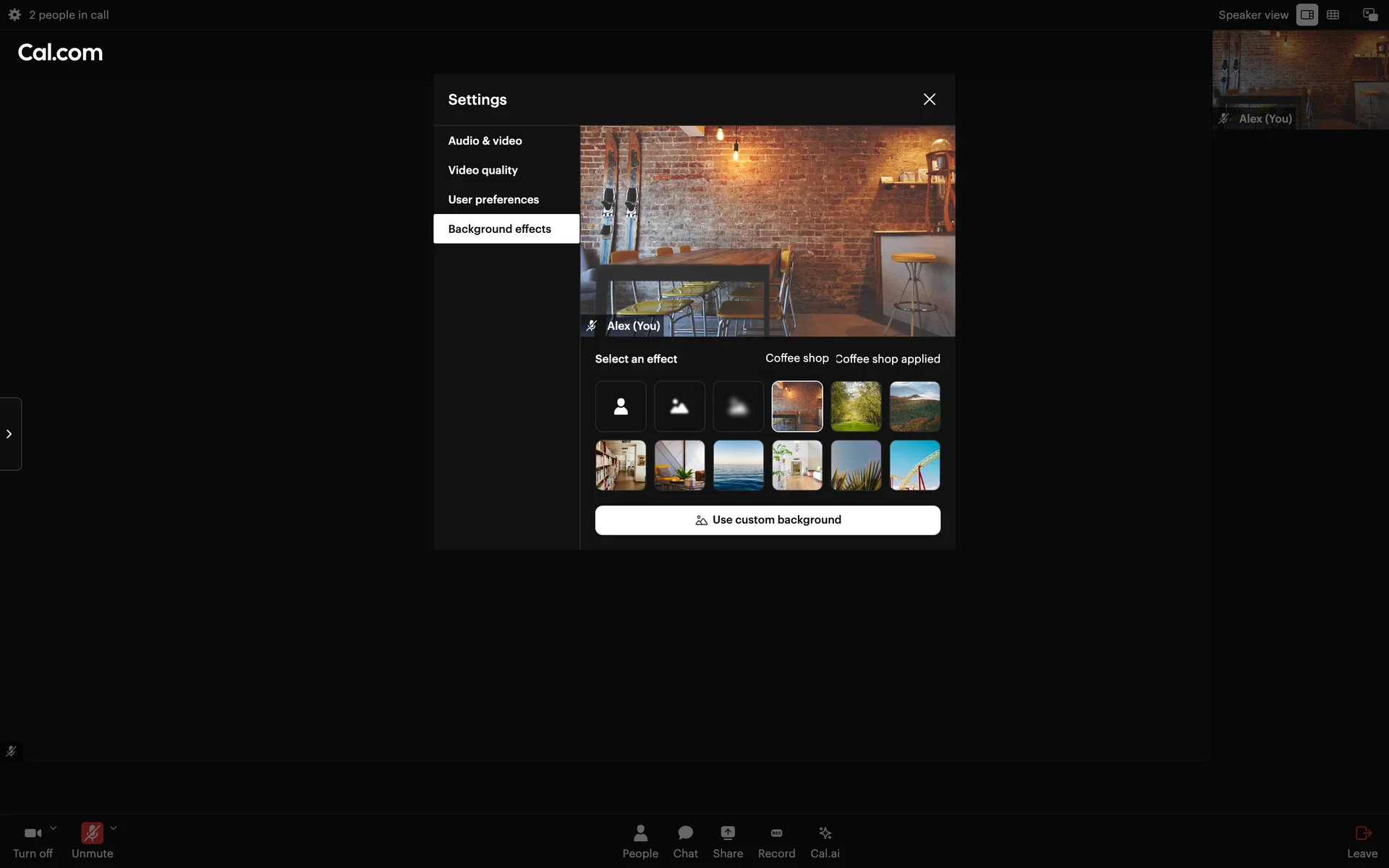Select the no-effect person option
The height and width of the screenshot is (868, 1389).
620,407
